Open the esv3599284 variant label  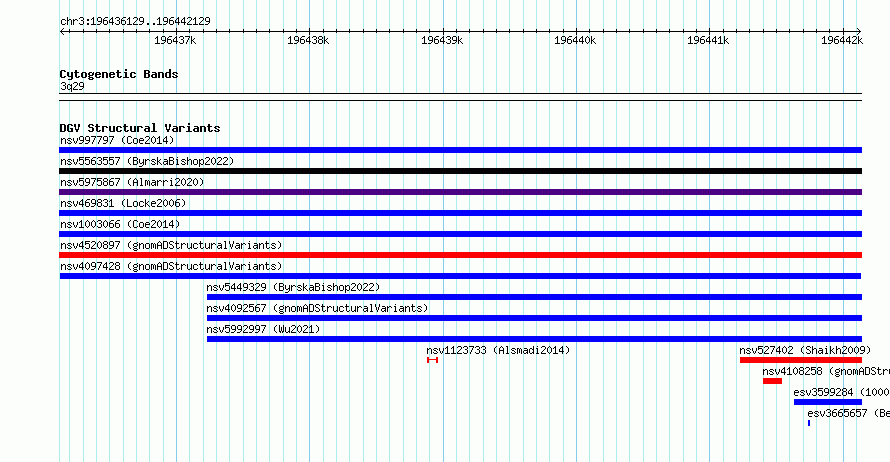pos(842,392)
